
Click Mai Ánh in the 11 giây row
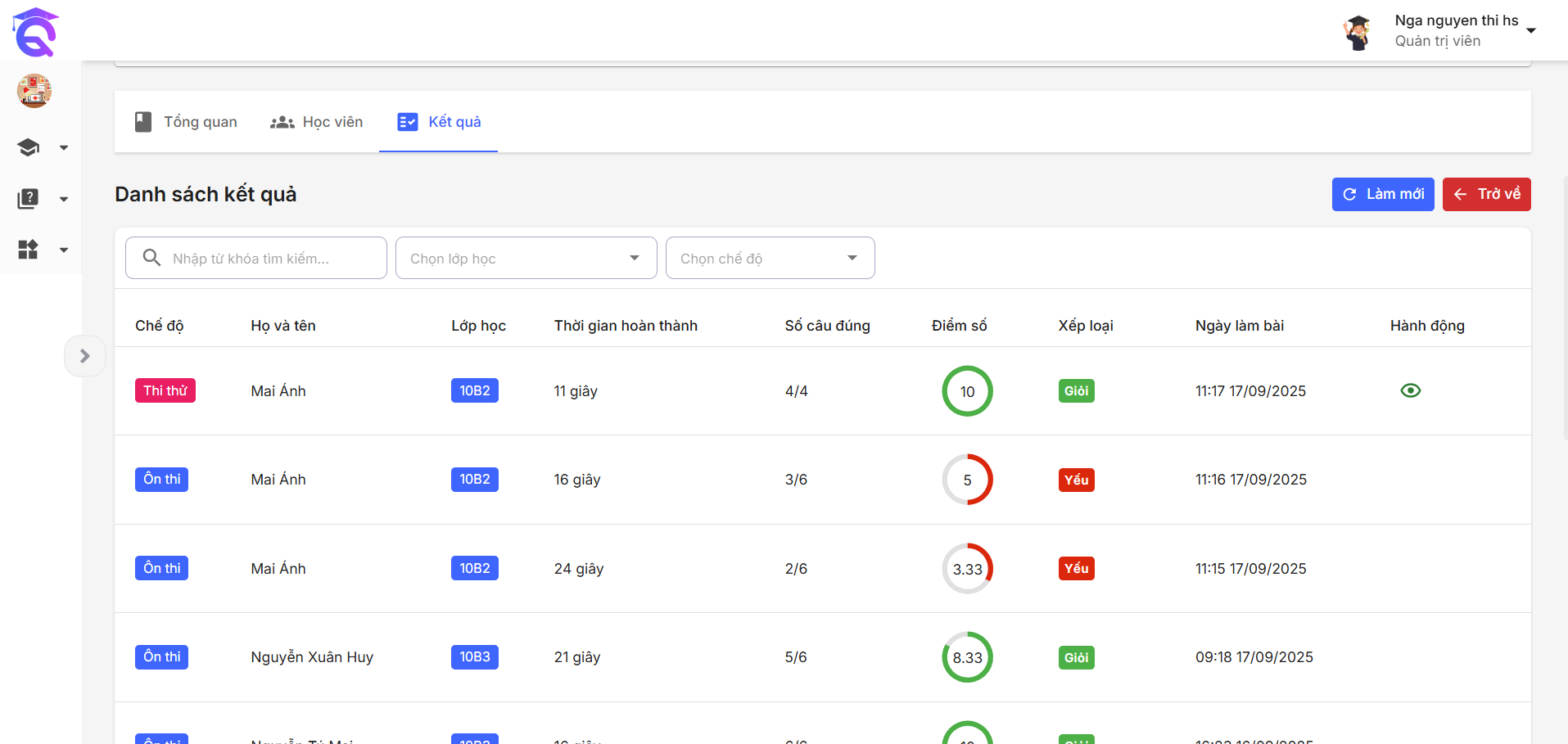tap(278, 390)
